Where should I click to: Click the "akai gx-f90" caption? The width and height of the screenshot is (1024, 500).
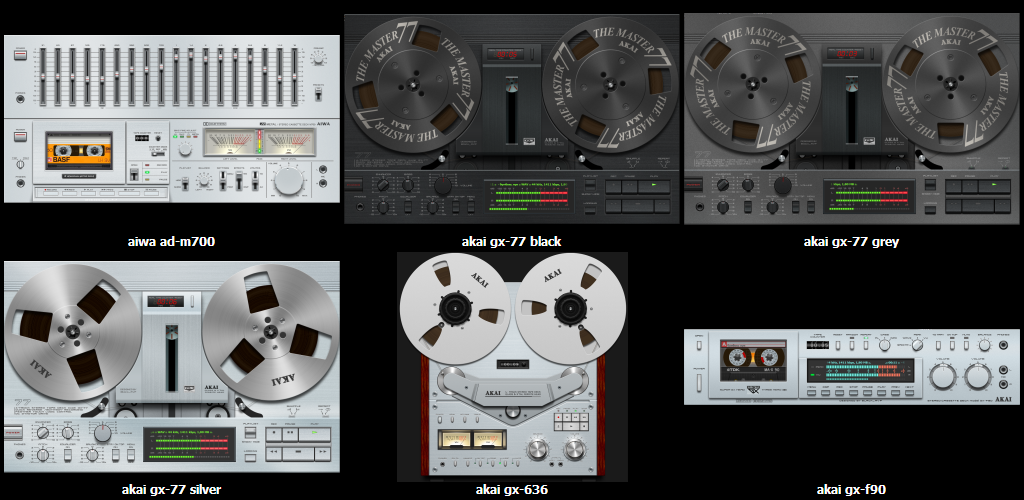coord(852,490)
